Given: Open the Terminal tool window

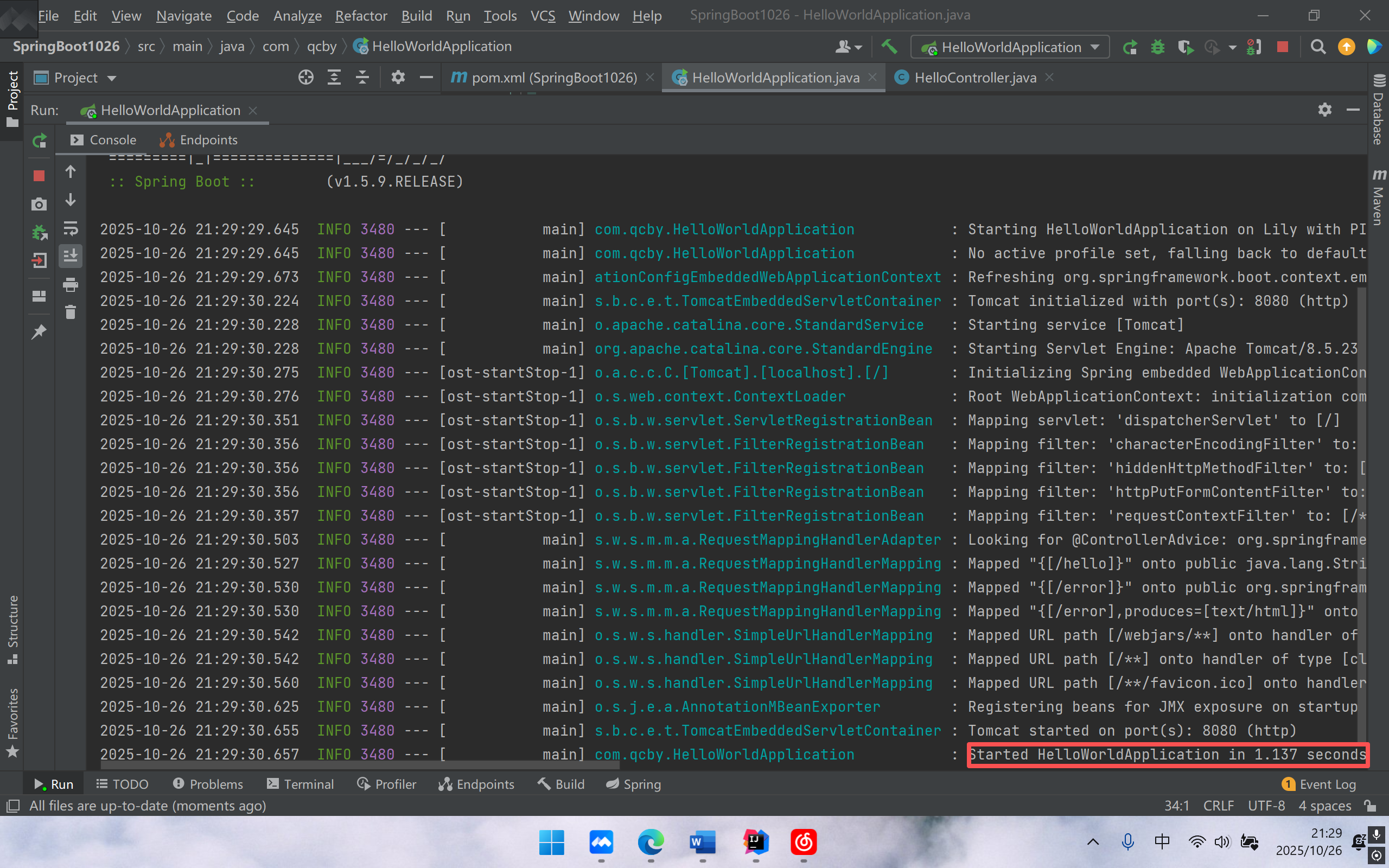Looking at the screenshot, I should tap(300, 784).
